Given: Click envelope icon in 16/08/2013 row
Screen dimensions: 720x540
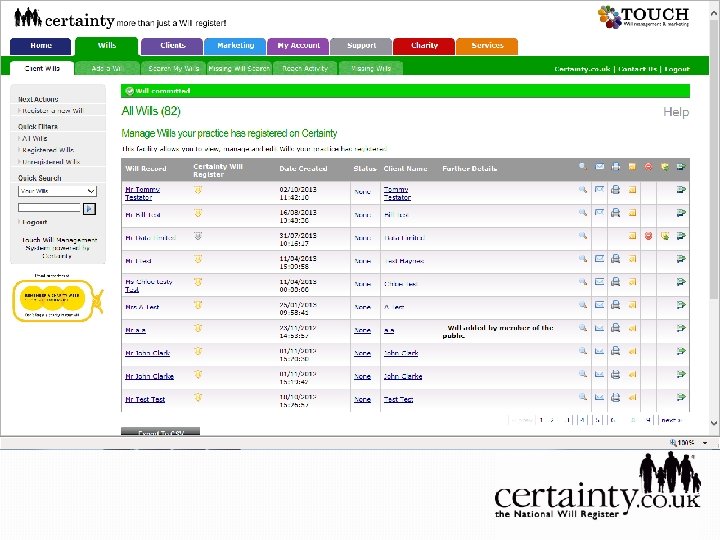Looking at the screenshot, I should [599, 213].
